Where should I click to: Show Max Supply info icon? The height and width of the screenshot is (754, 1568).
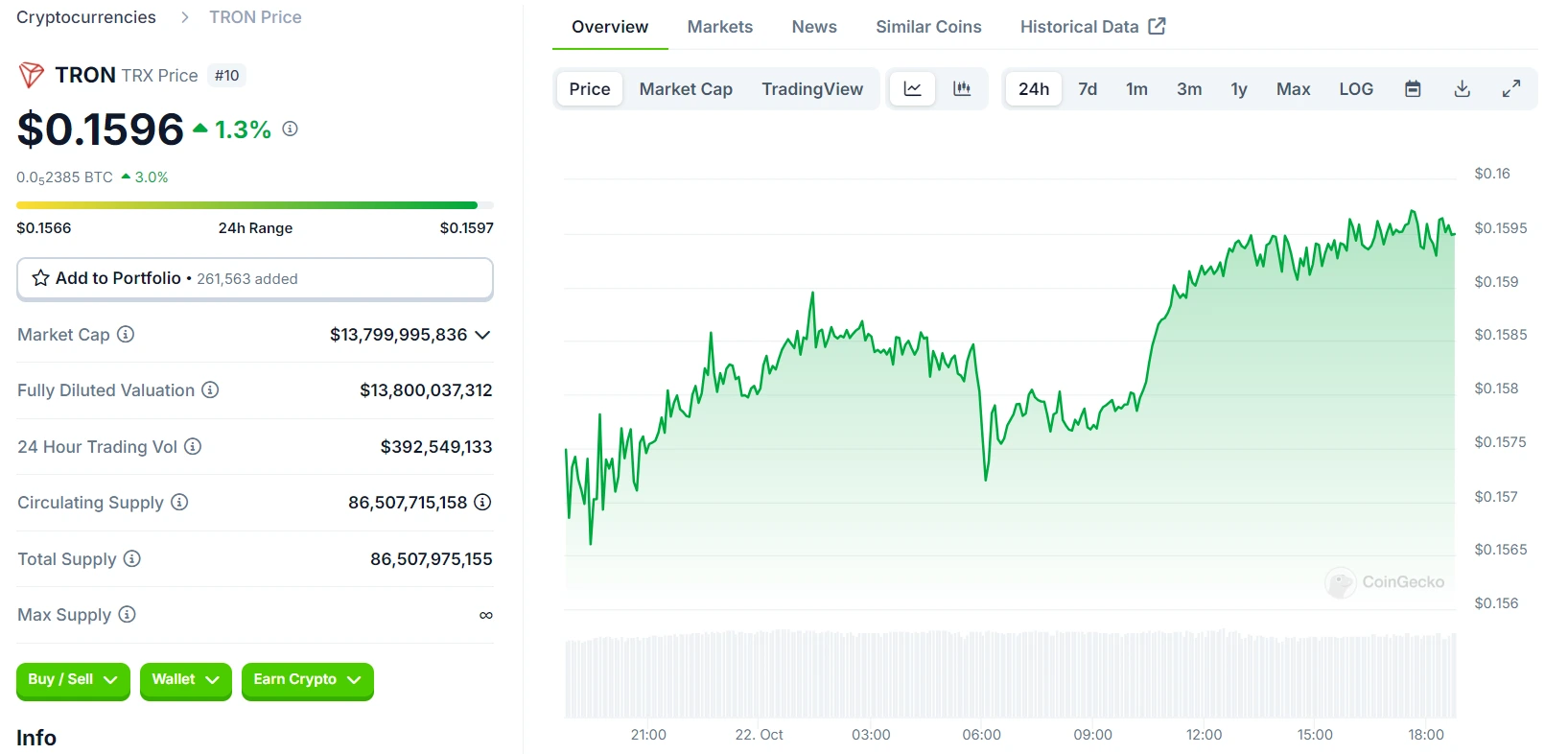tap(127, 614)
